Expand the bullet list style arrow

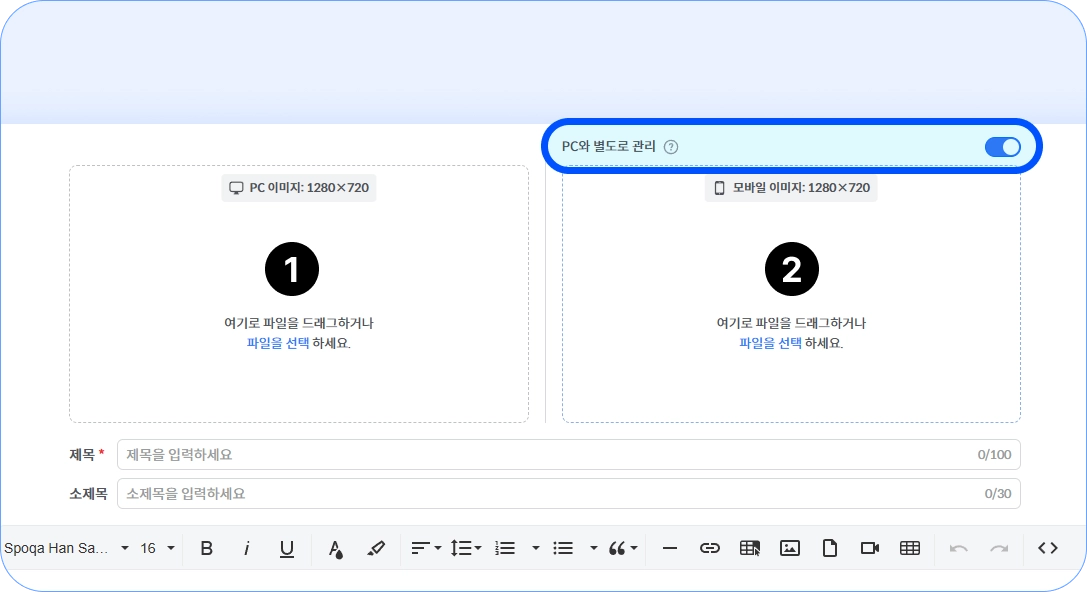[593, 548]
